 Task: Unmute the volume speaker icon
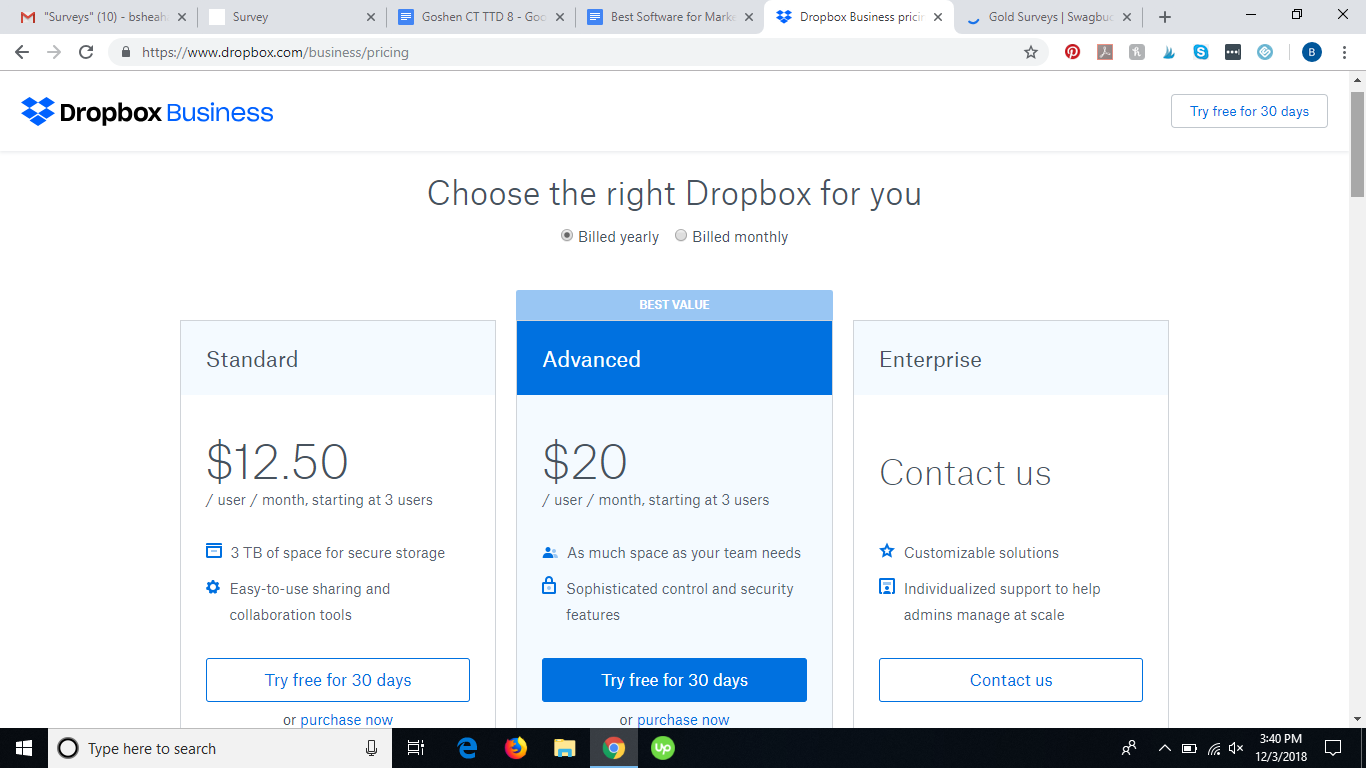tap(1237, 748)
